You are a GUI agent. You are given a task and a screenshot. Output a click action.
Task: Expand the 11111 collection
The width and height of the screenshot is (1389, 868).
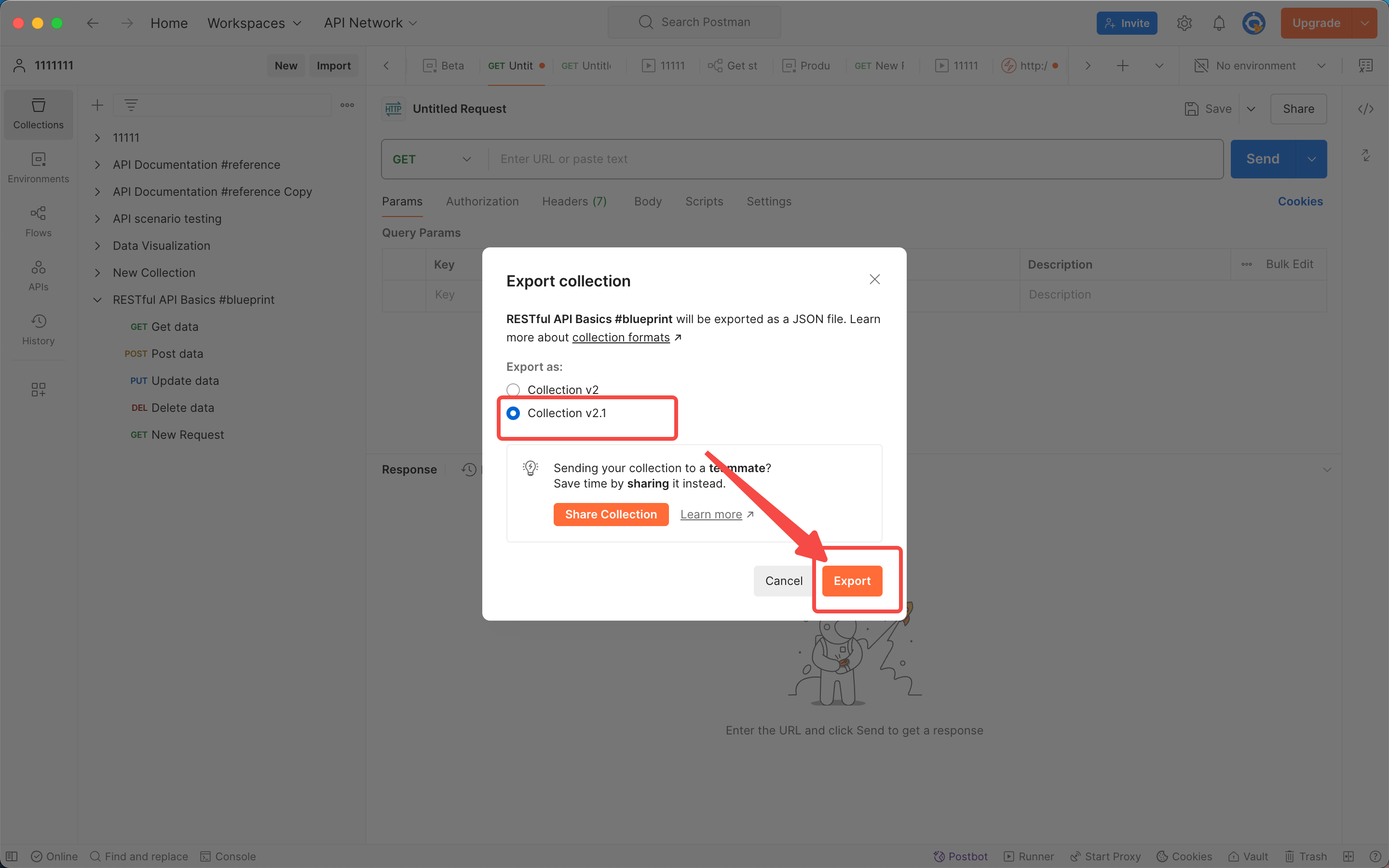click(x=97, y=138)
